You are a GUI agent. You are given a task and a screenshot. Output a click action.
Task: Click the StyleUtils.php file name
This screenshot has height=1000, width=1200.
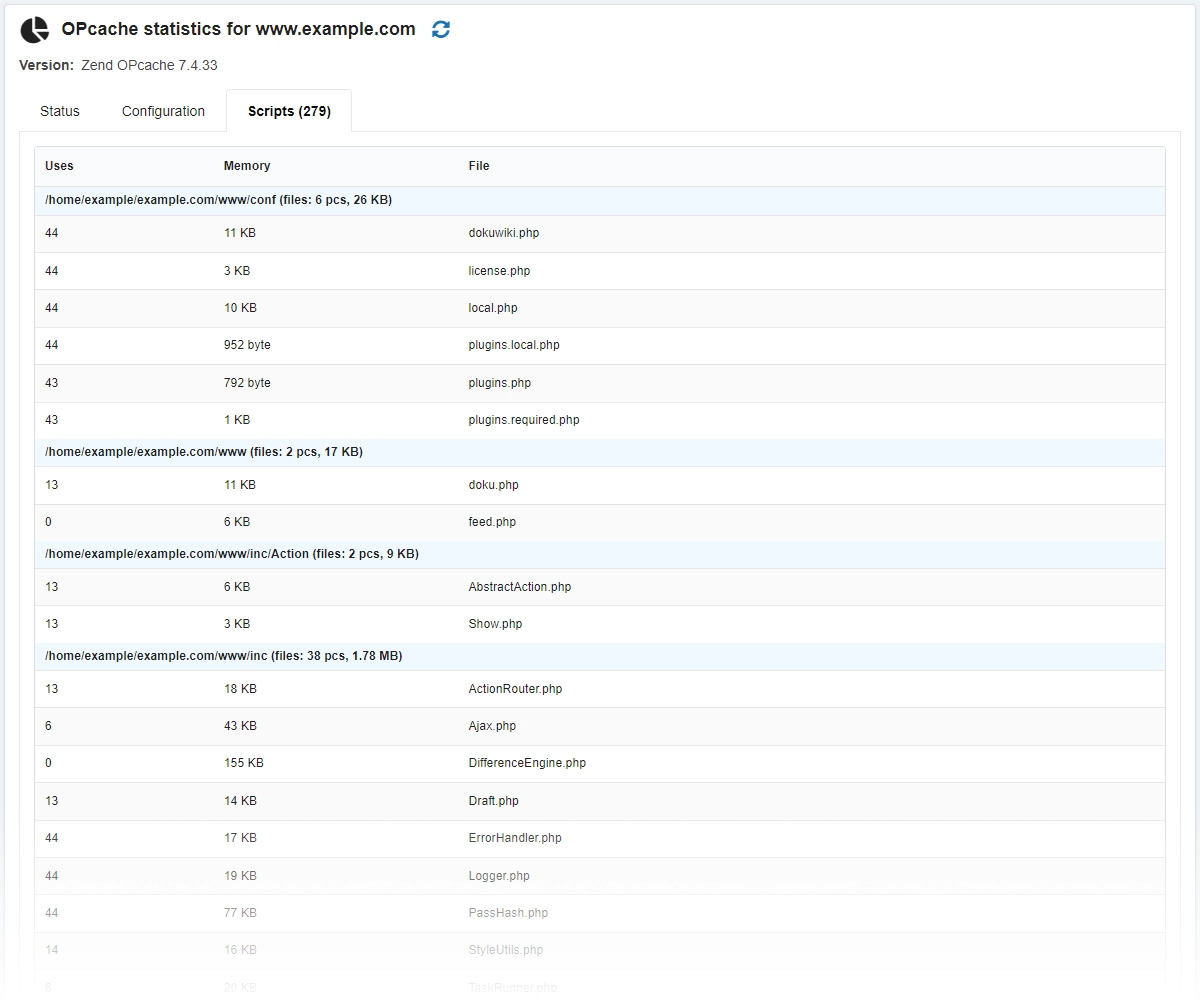(x=506, y=950)
